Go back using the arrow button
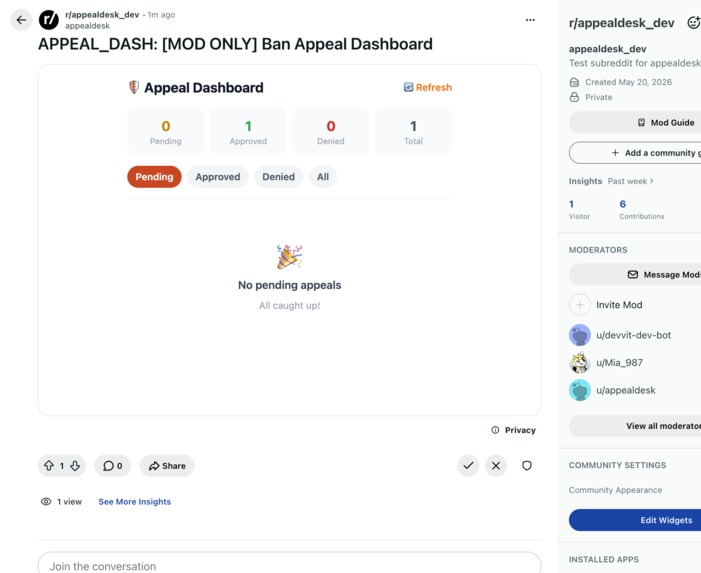This screenshot has width=701, height=573. [x=21, y=20]
